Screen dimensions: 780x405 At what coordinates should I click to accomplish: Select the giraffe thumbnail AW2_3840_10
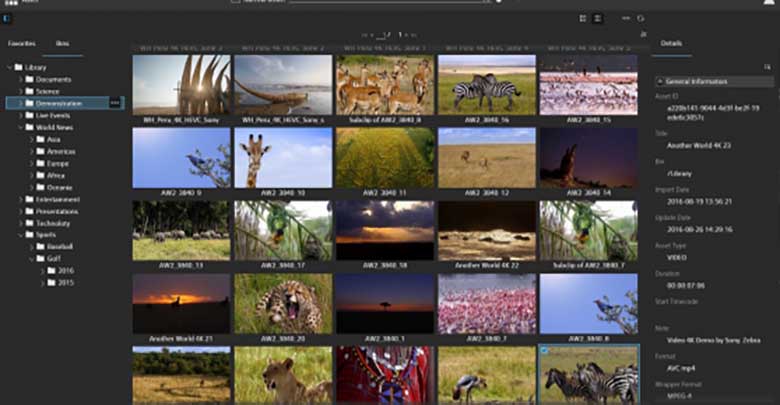point(283,157)
